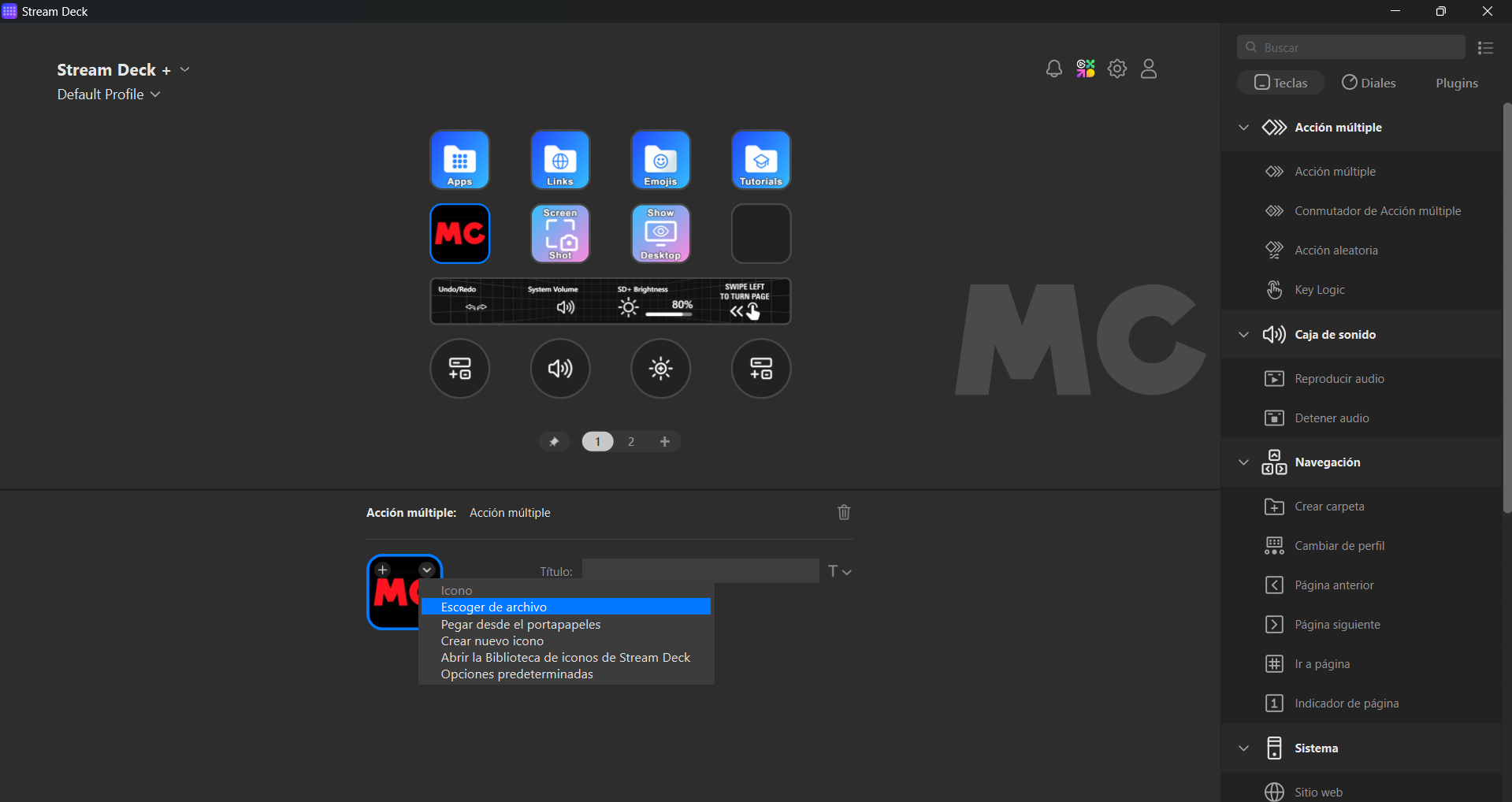Collapse the Caja de sonido section

[x=1243, y=335]
